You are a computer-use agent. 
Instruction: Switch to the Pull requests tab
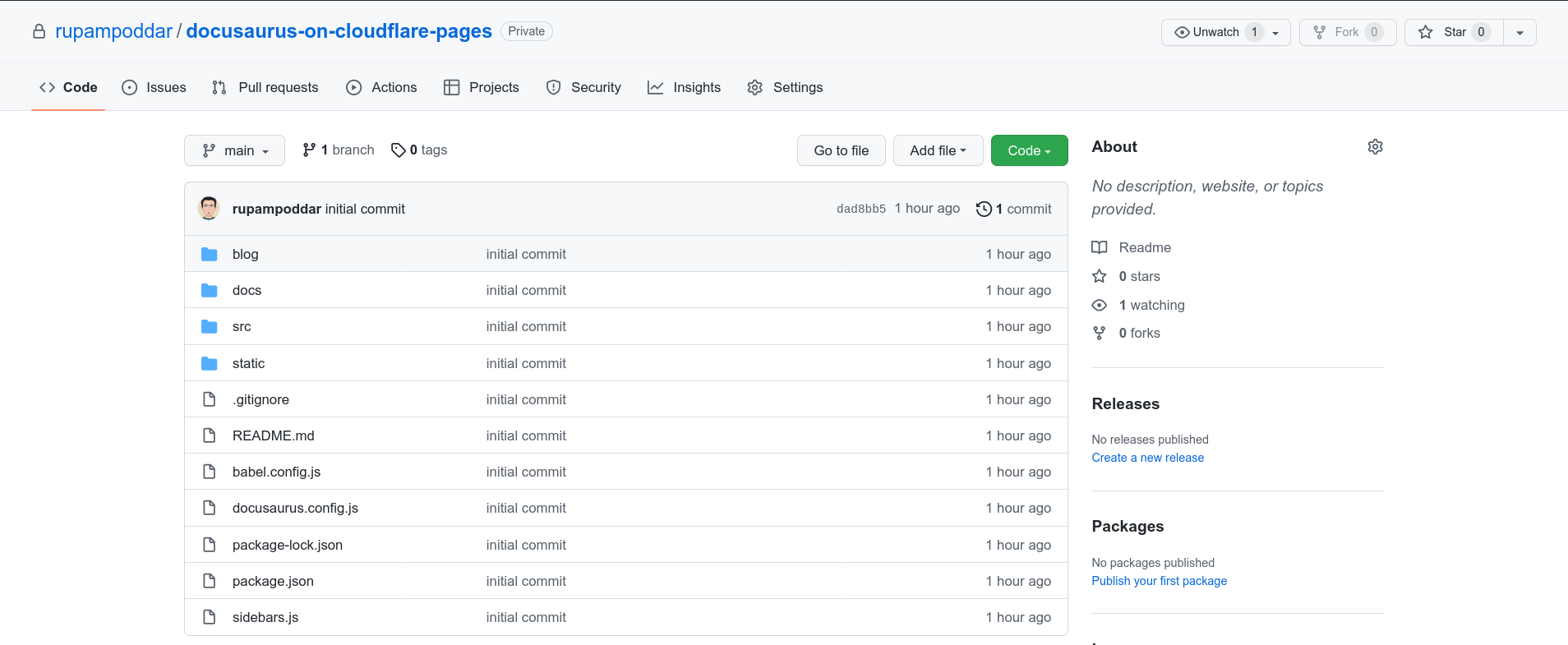tap(265, 88)
